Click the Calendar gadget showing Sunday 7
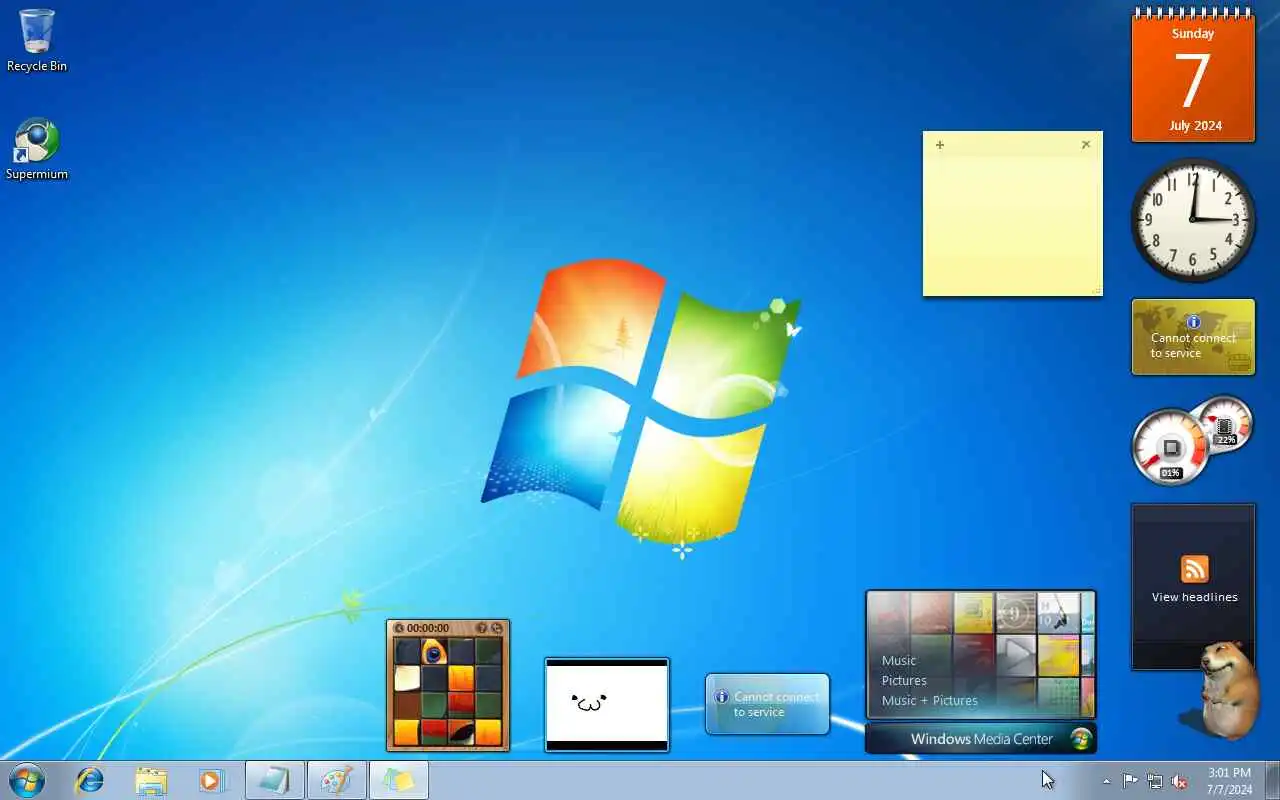 tap(1193, 75)
